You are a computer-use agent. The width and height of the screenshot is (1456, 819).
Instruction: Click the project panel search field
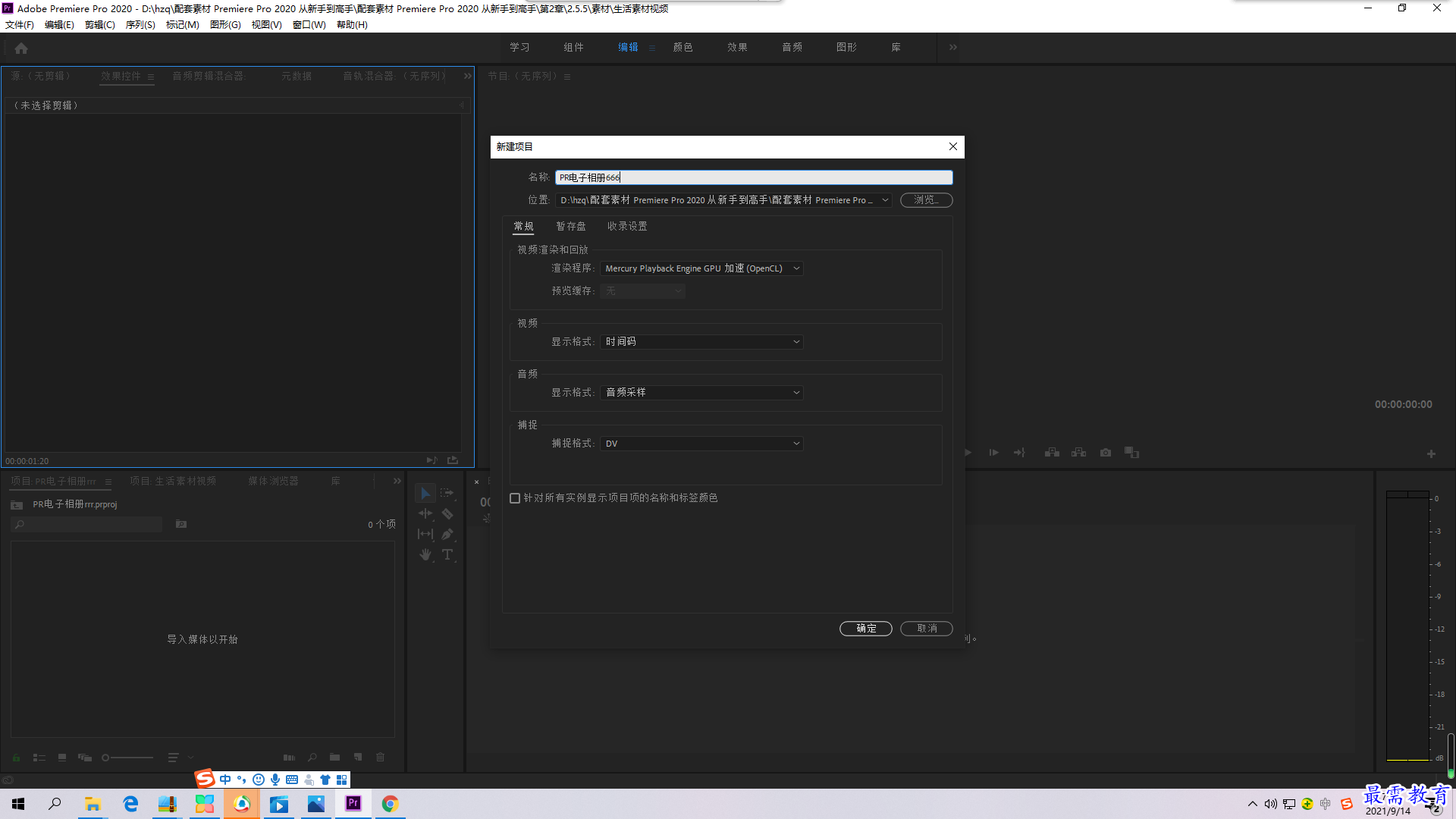point(87,524)
